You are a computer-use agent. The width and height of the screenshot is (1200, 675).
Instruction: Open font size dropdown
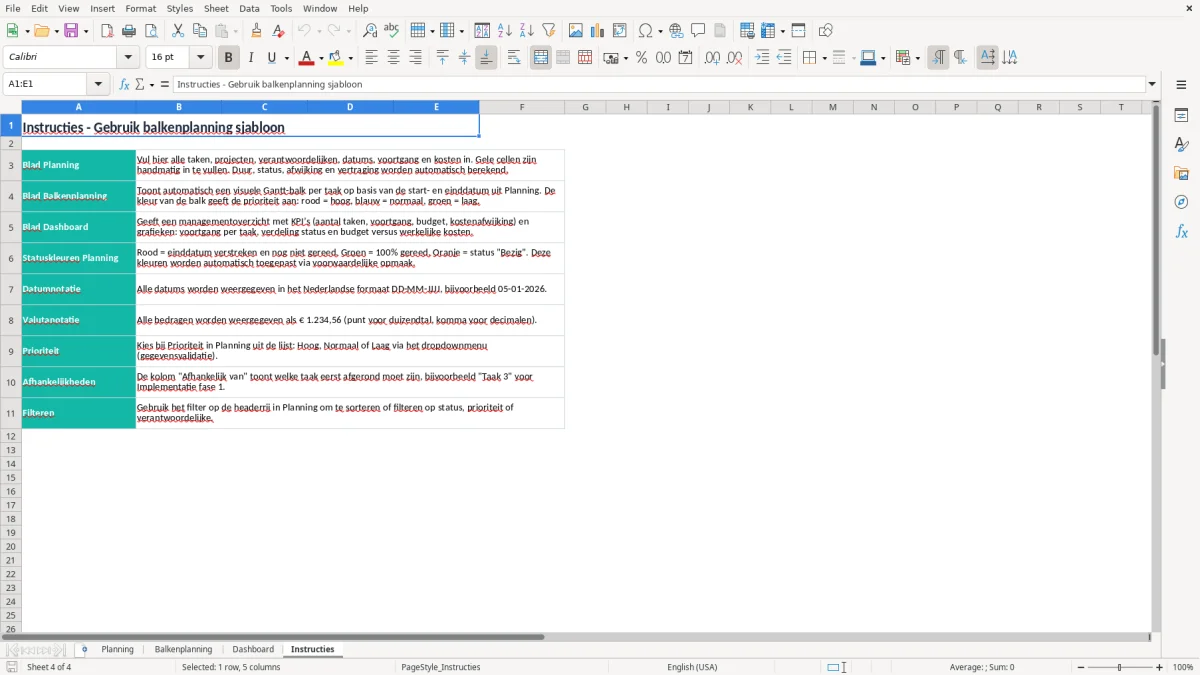pyautogui.click(x=201, y=58)
